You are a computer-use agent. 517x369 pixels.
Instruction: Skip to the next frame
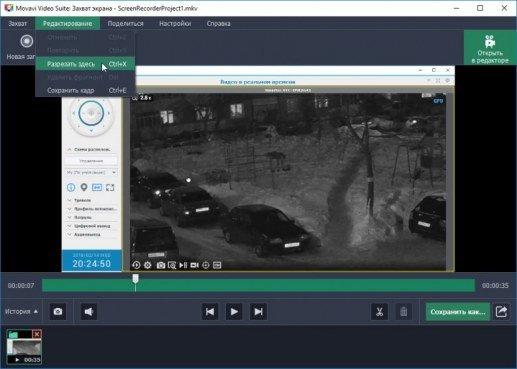point(258,312)
